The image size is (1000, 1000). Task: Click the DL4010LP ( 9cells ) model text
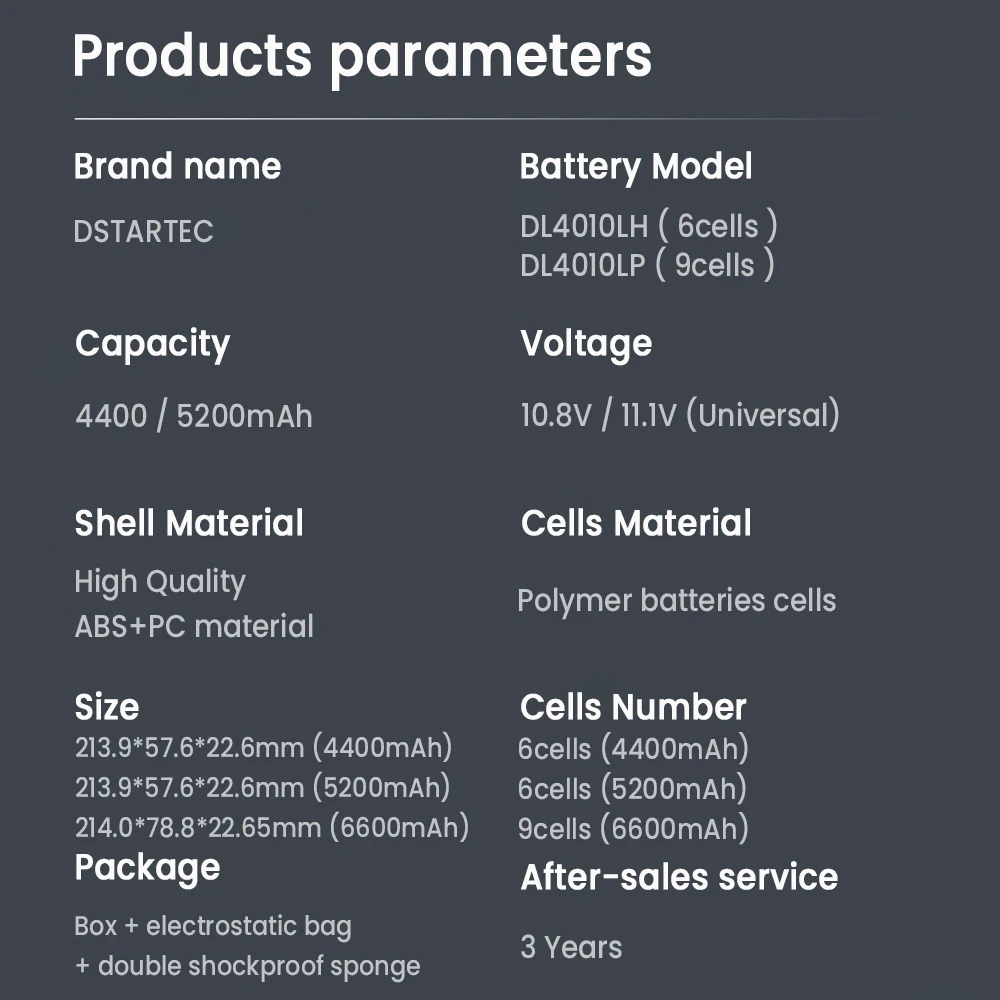pyautogui.click(x=647, y=265)
